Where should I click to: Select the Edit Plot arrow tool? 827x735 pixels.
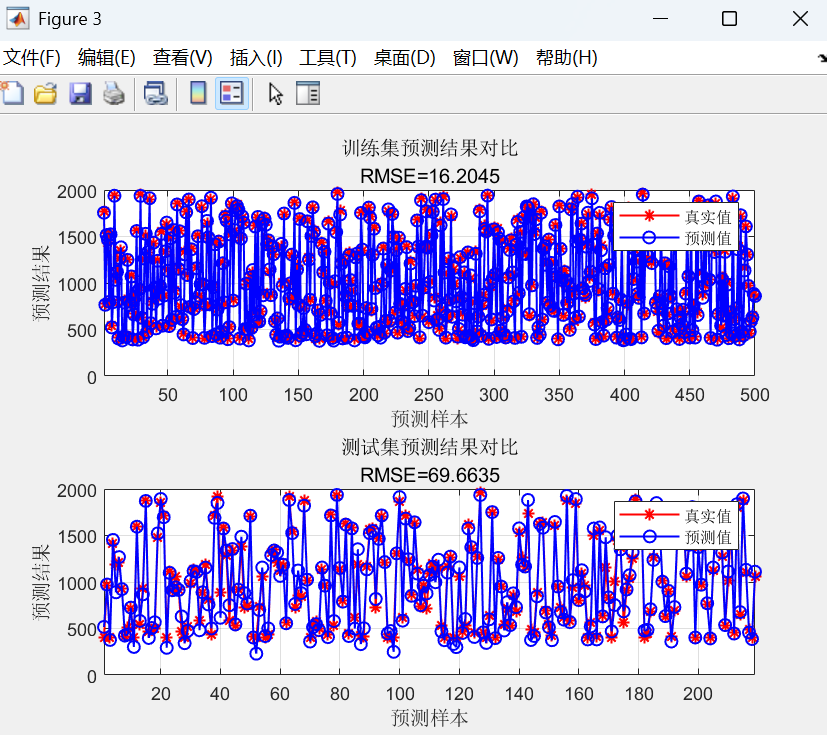(275, 94)
